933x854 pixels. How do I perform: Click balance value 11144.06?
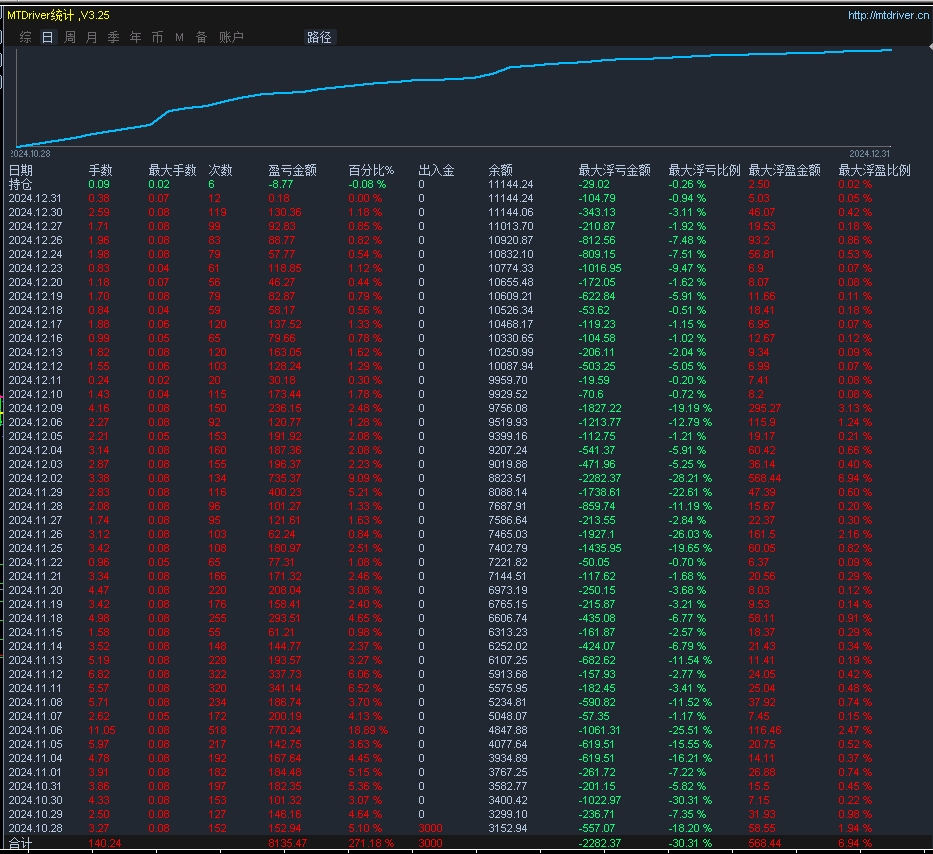pos(511,212)
